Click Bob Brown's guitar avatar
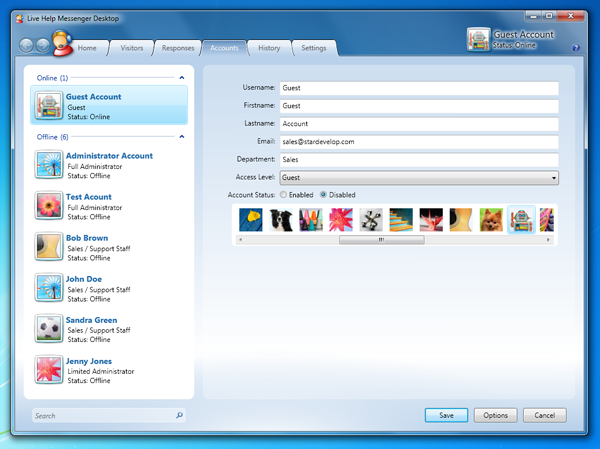The image size is (600, 449). click(x=49, y=247)
